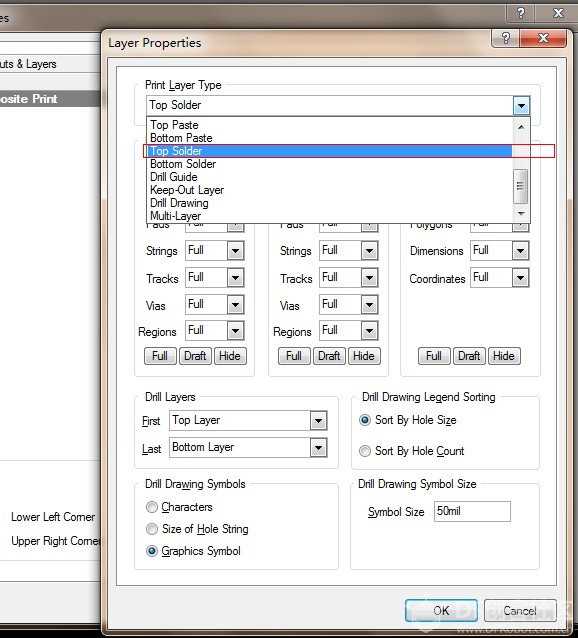Enable Sort By Hole Count option
Image resolution: width=578 pixels, height=638 pixels.
[365, 451]
